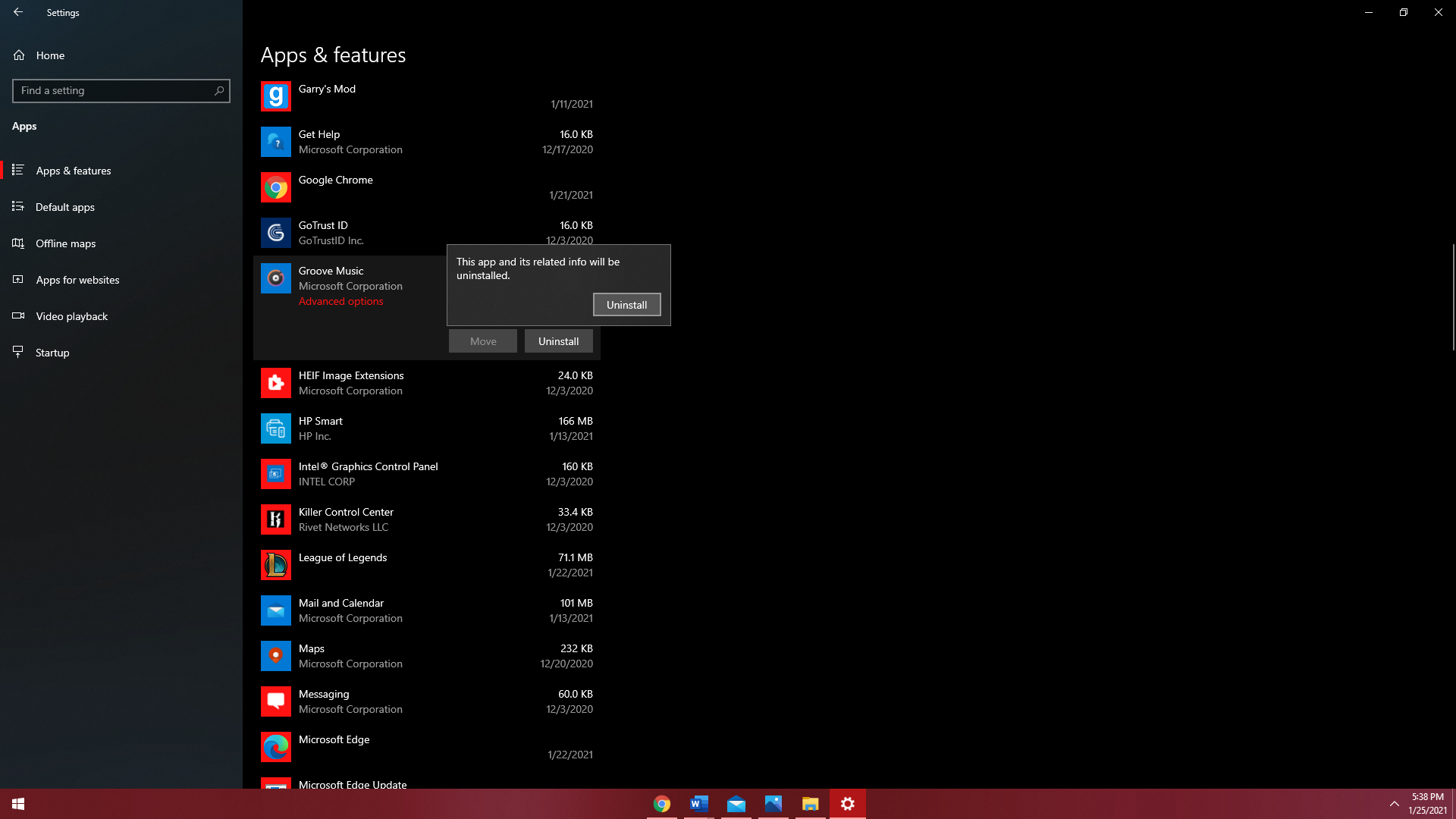
Task: Click the Apps & features page heading
Action: (x=333, y=55)
